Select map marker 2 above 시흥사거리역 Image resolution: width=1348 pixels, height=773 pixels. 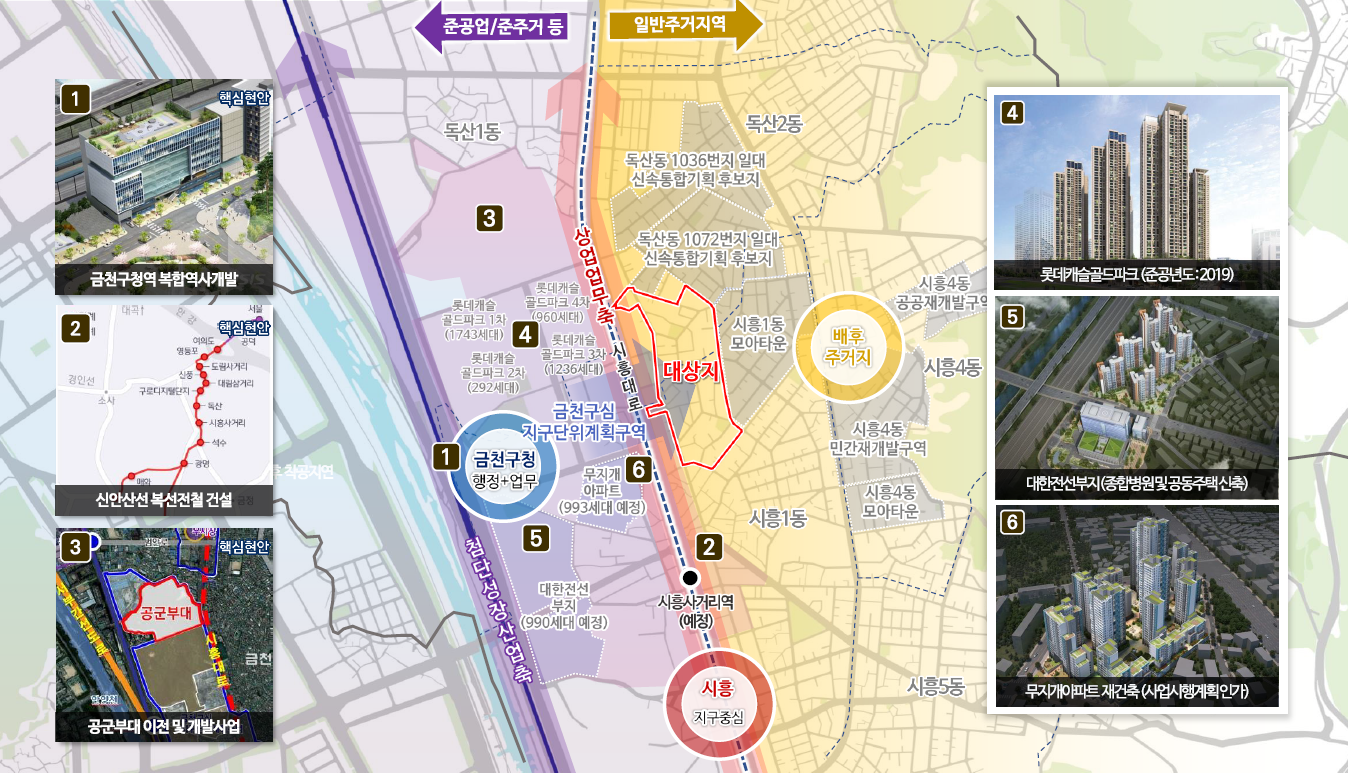pyautogui.click(x=708, y=547)
